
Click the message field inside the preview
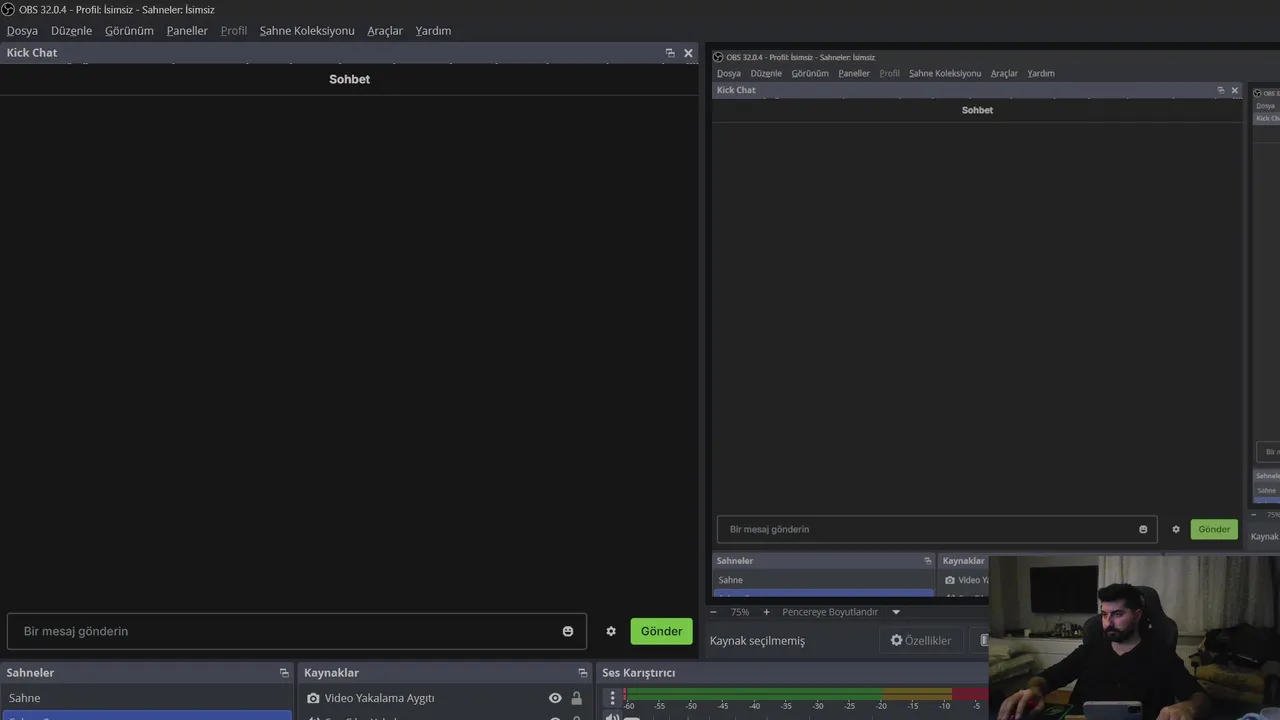(x=937, y=529)
